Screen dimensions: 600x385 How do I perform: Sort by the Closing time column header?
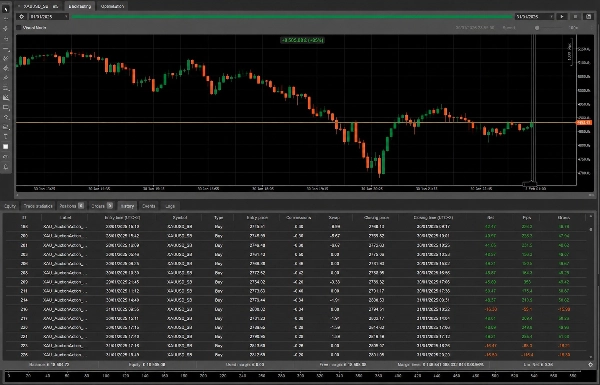(433, 218)
